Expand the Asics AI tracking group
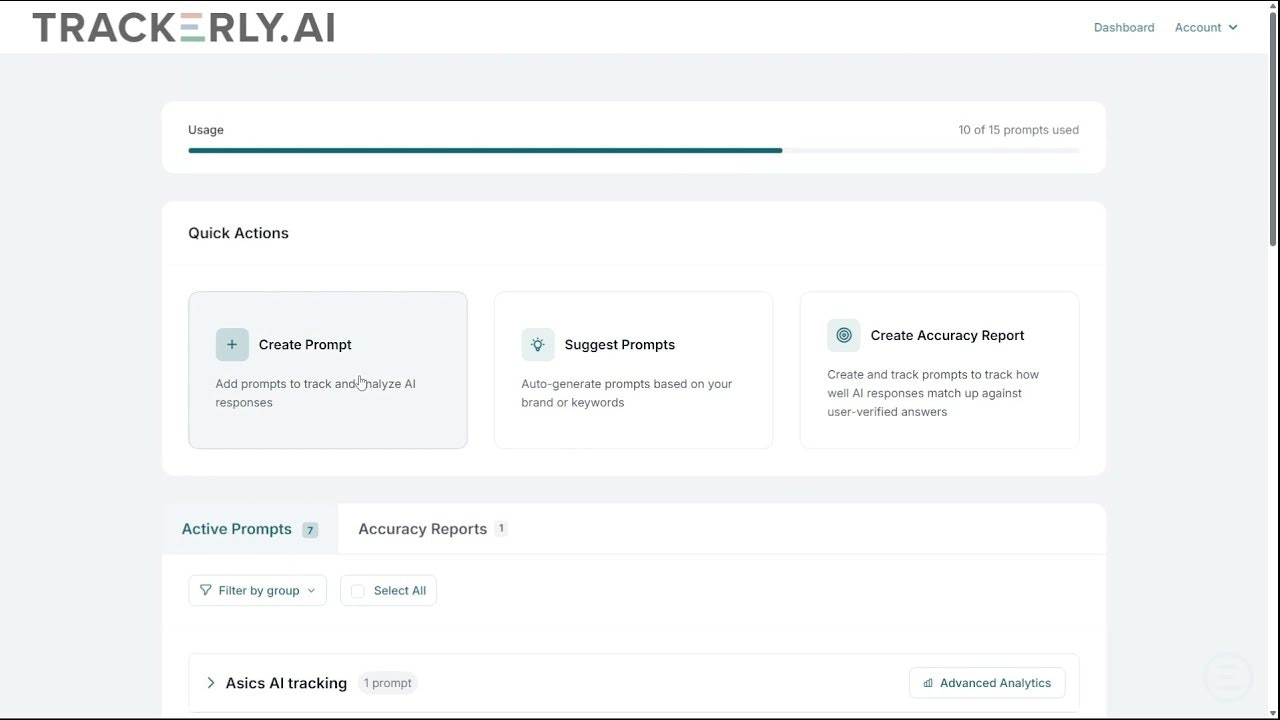1280x720 pixels. pos(211,683)
